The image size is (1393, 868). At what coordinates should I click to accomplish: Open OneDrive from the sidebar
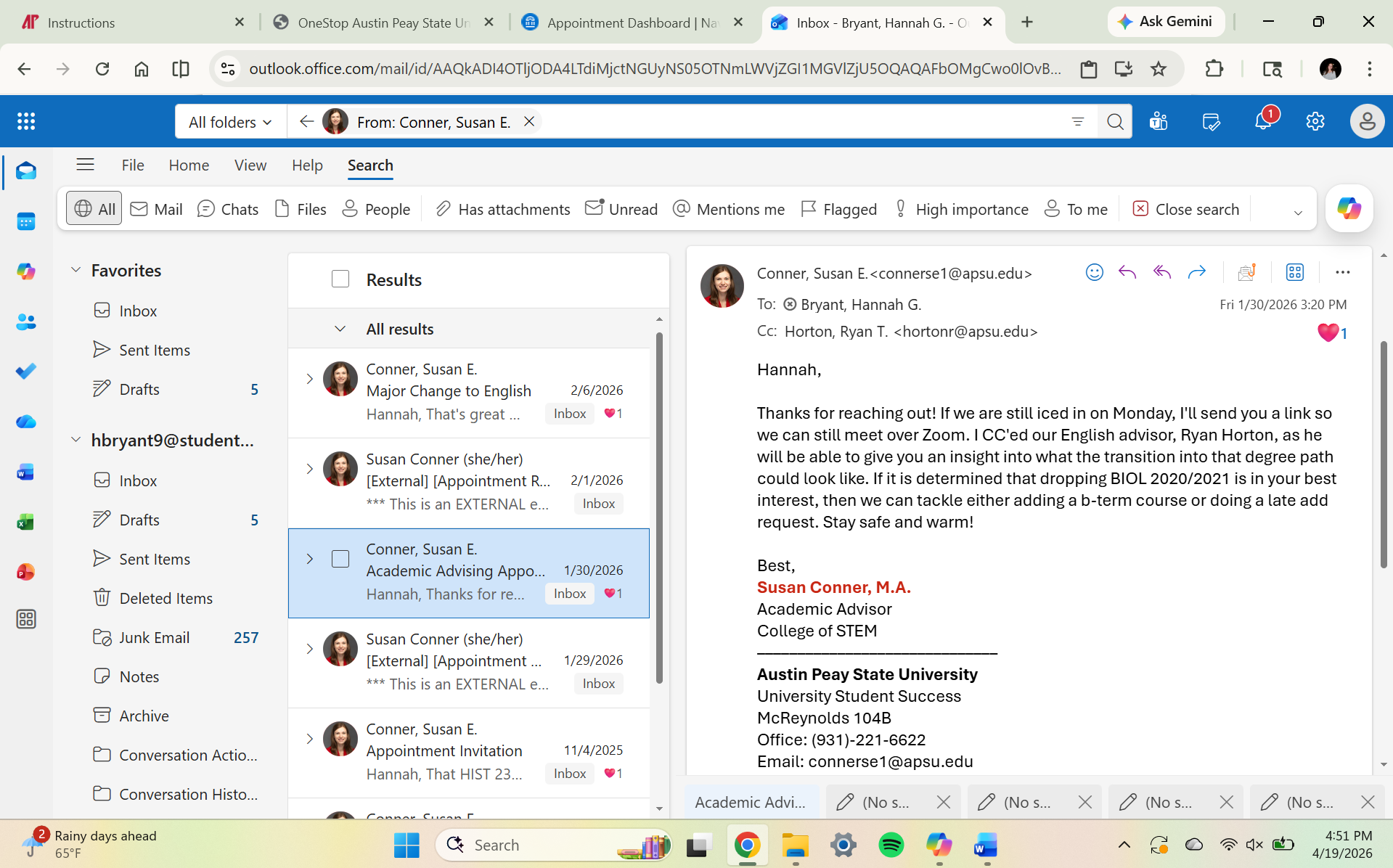26,422
